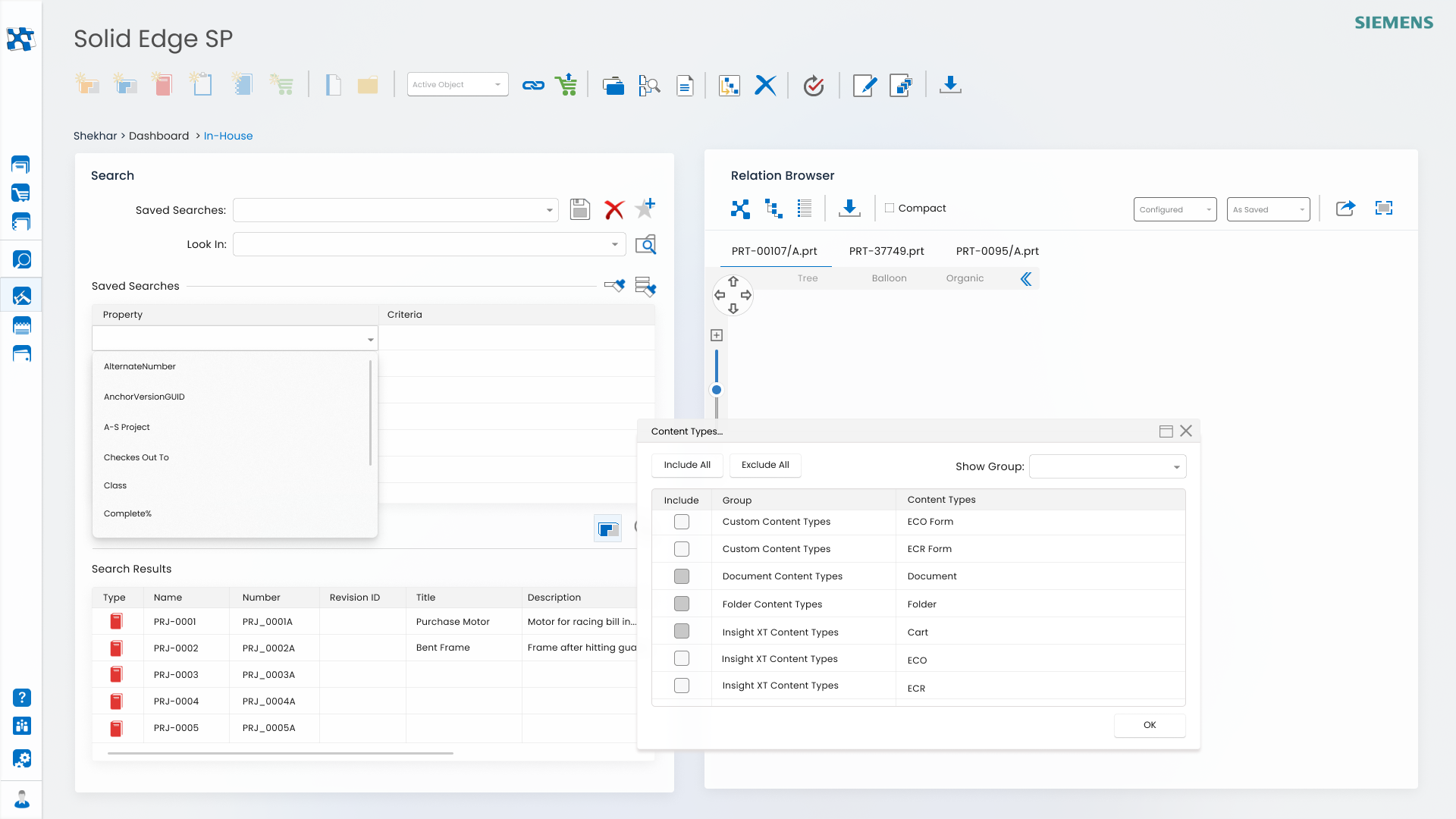This screenshot has width=1456, height=819.
Task: Select AlternateNumber from property list
Action: [x=140, y=366]
